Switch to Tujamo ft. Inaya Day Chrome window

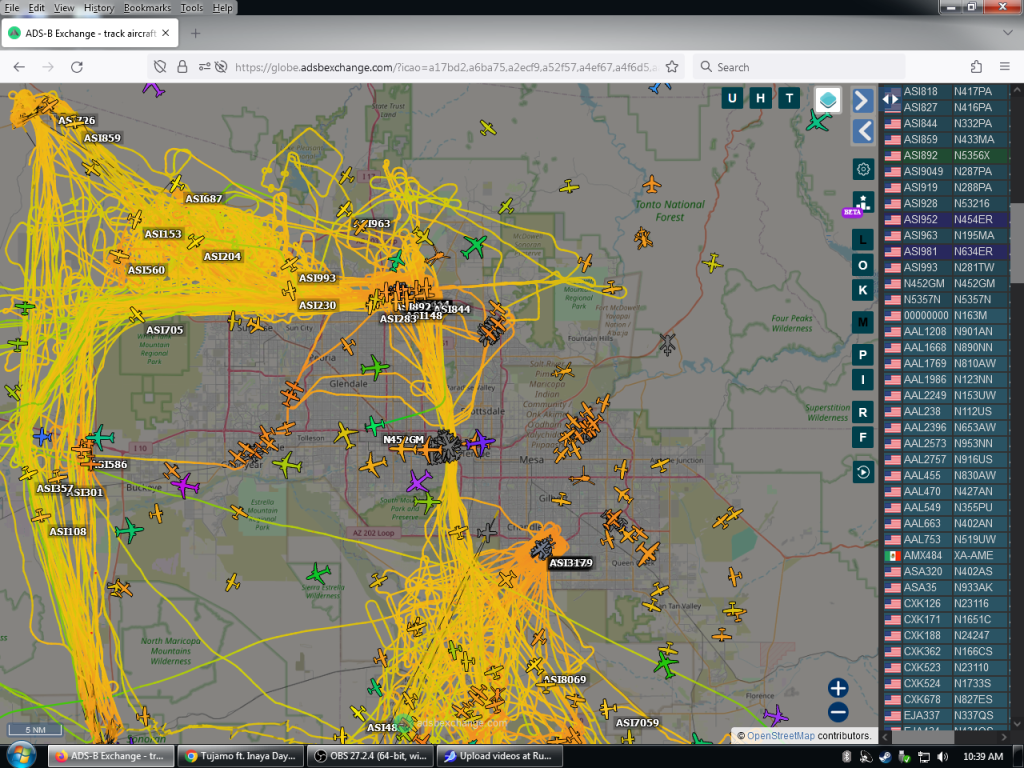coord(240,756)
